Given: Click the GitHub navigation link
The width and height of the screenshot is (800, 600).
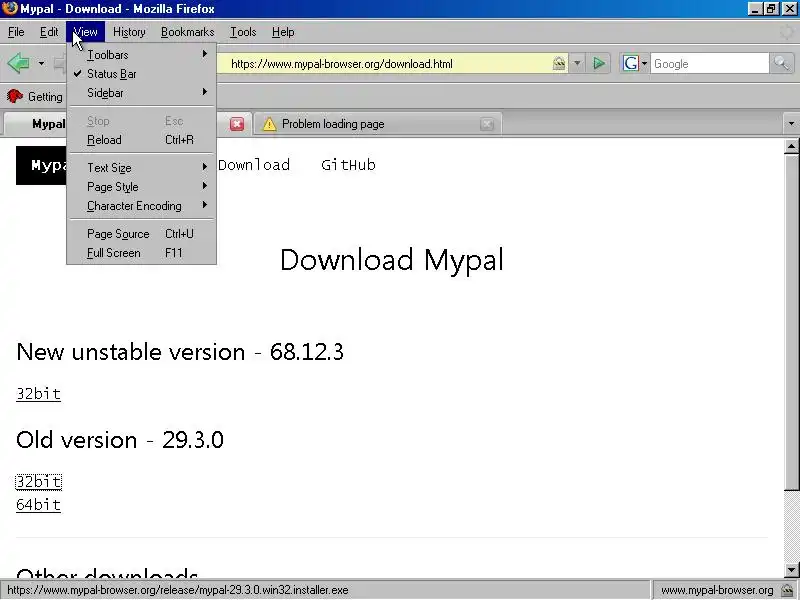Looking at the screenshot, I should (x=348, y=165).
